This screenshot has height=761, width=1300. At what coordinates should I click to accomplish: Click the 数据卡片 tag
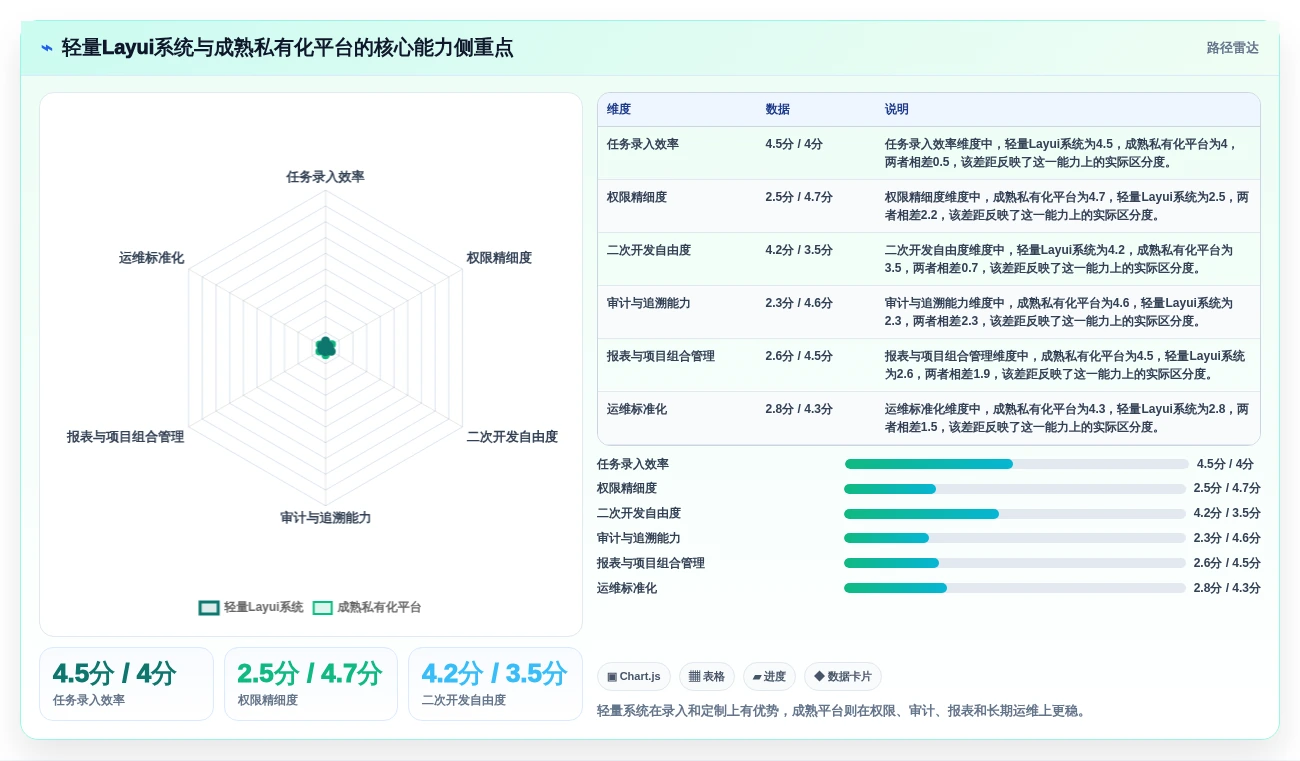point(843,676)
